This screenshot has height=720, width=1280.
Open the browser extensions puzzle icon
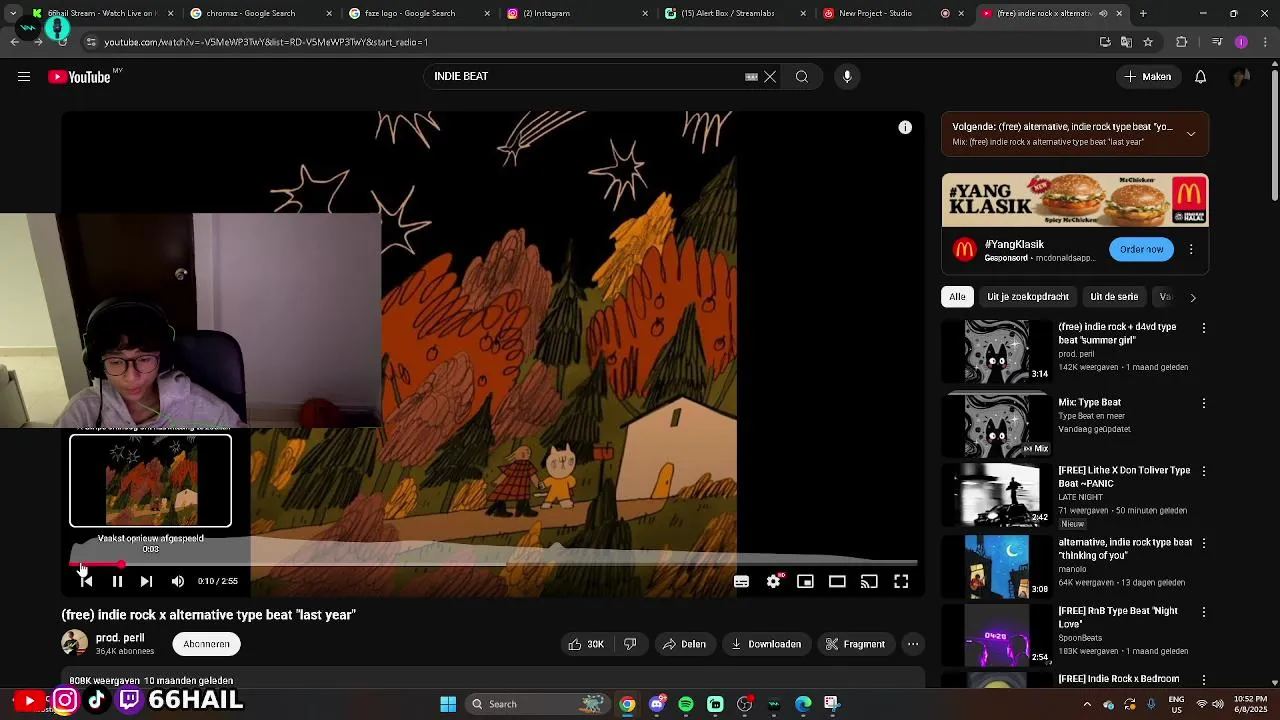(1182, 42)
